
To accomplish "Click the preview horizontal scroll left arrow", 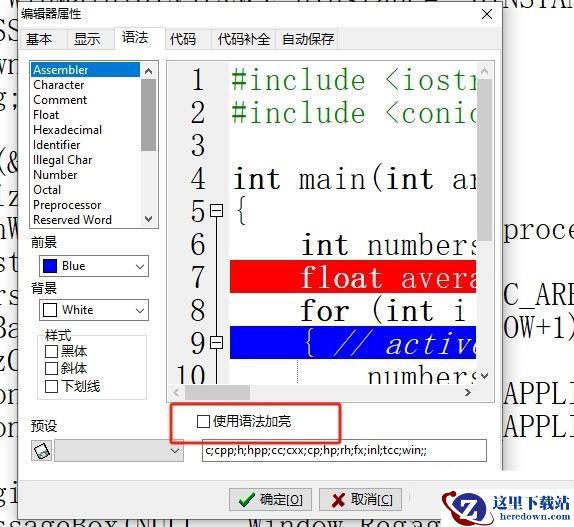I will tap(176, 393).
